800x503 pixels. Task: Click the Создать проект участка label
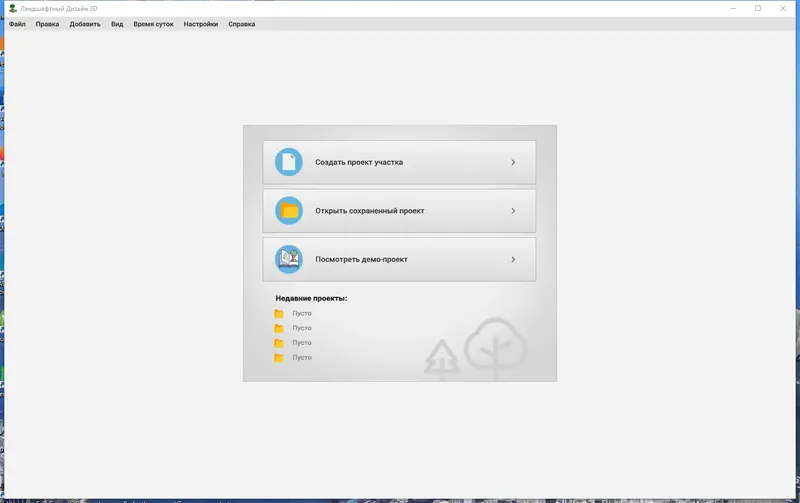pyautogui.click(x=359, y=162)
